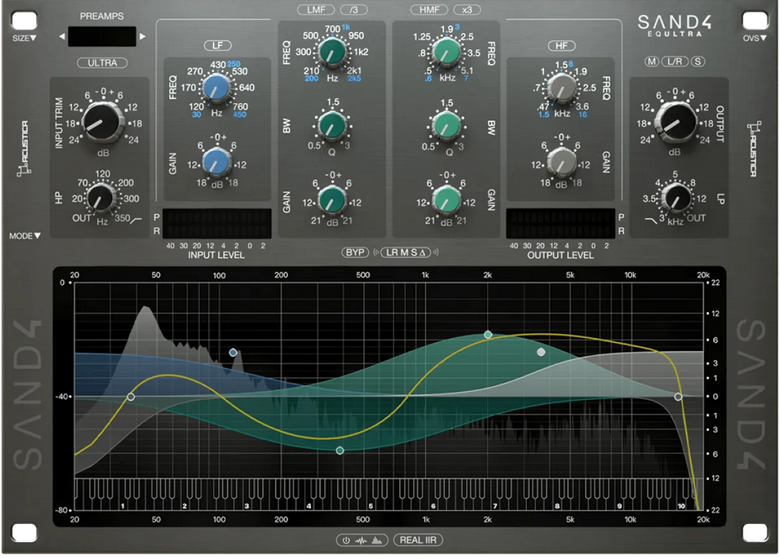Click the LP filter frequency knob
780x558 pixels.
(x=676, y=198)
